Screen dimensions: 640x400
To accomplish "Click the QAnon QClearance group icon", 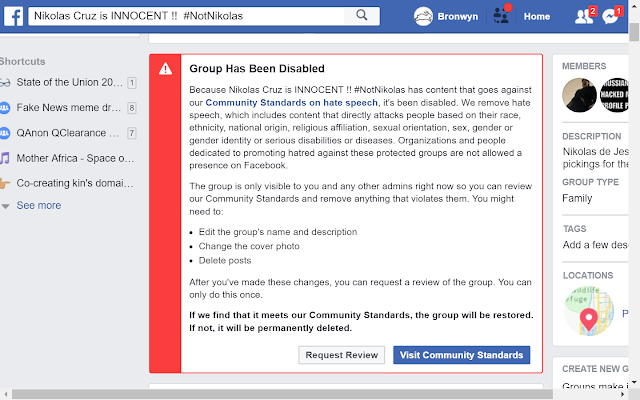I will [x=4, y=133].
